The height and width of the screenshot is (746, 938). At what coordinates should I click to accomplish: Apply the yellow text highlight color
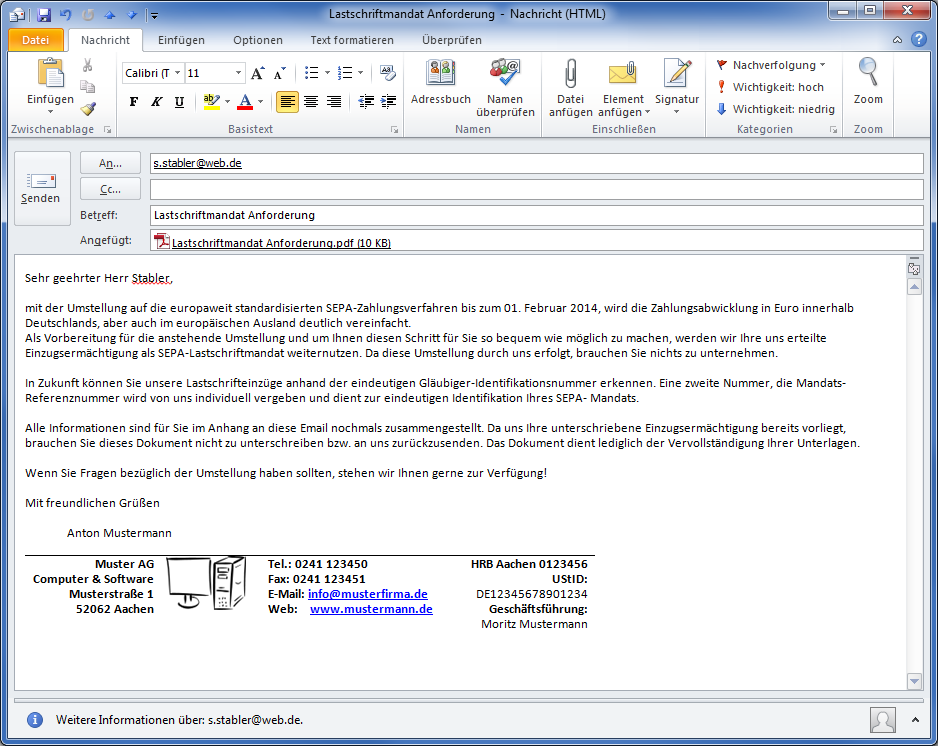[211, 102]
